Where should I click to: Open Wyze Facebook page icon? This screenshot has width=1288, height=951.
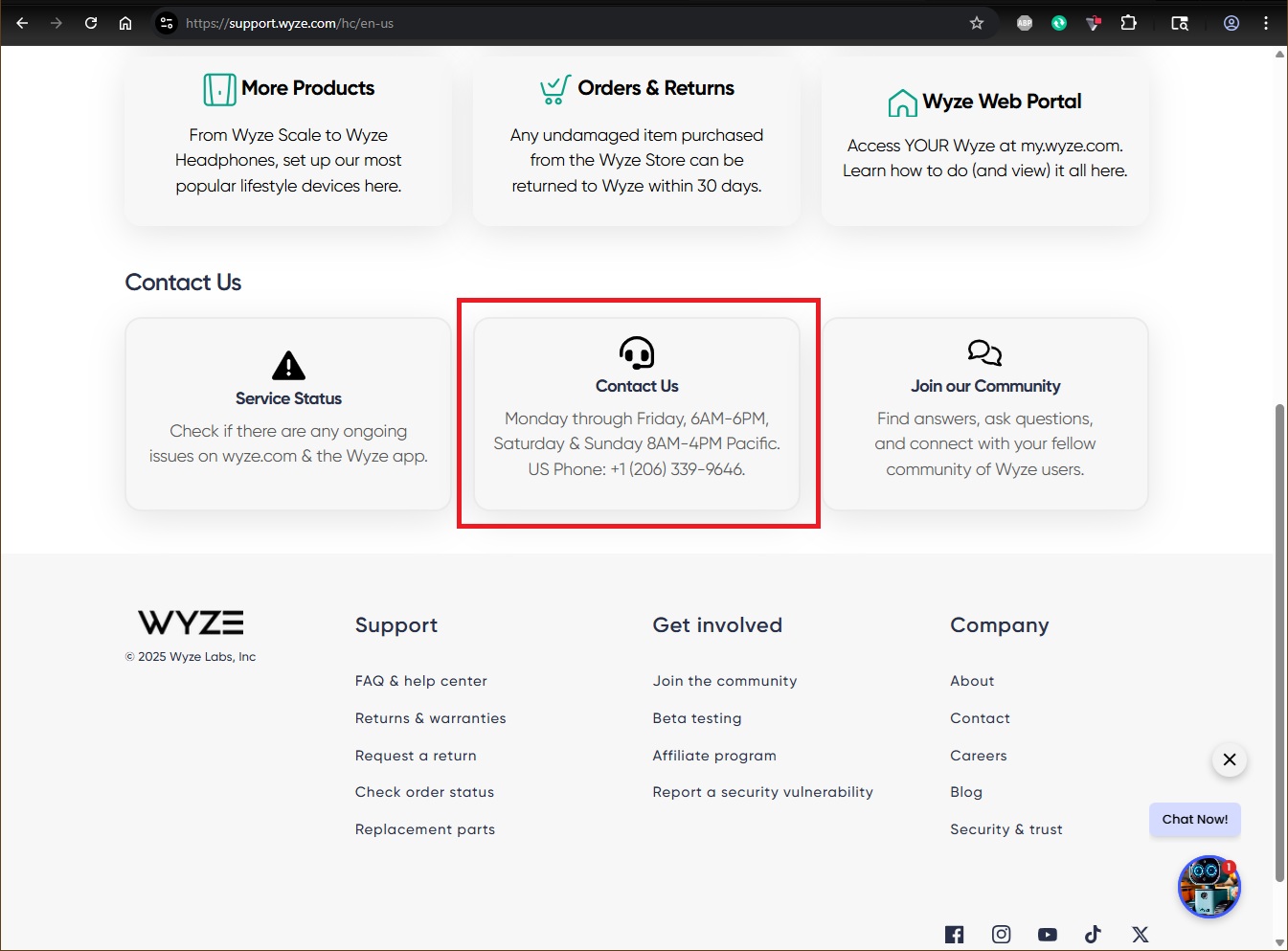pos(955,935)
